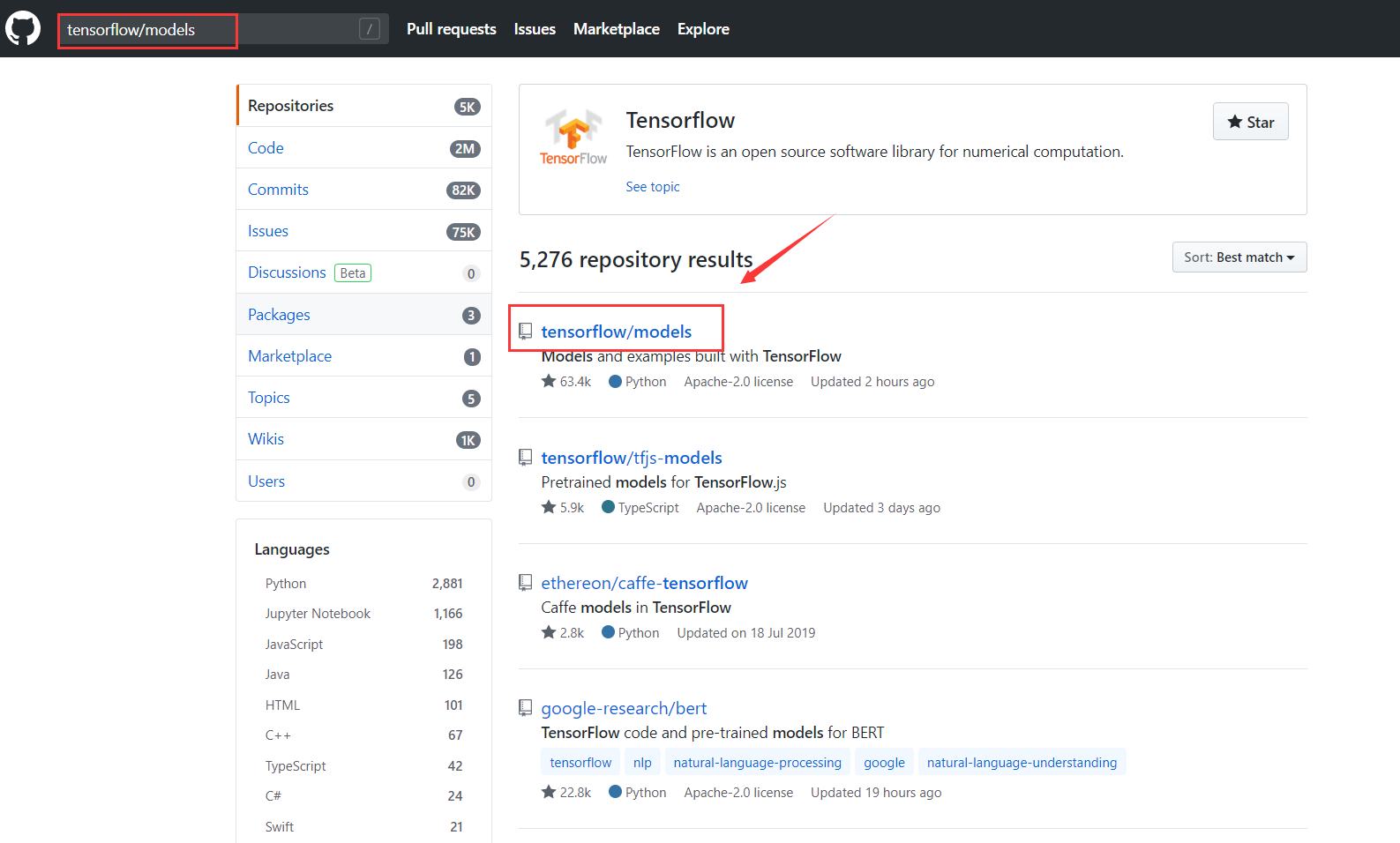The height and width of the screenshot is (843, 1400).
Task: Click the nlp topic tag
Action: (642, 763)
